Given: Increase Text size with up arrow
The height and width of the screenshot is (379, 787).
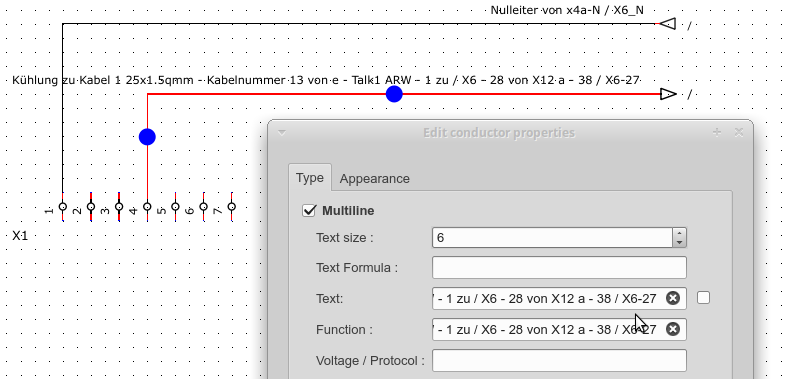Looking at the screenshot, I should point(680,233).
